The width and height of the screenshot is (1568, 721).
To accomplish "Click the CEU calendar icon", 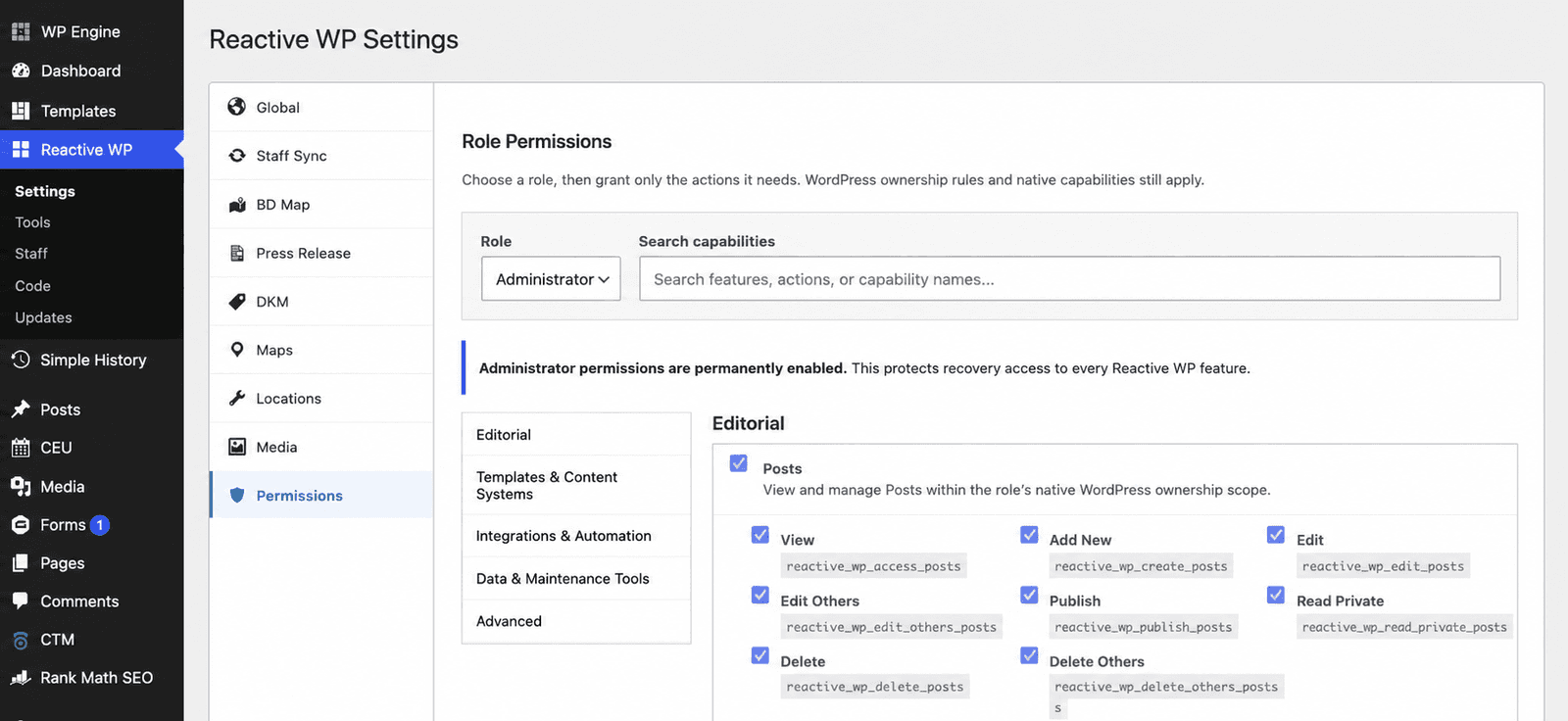I will [21, 448].
